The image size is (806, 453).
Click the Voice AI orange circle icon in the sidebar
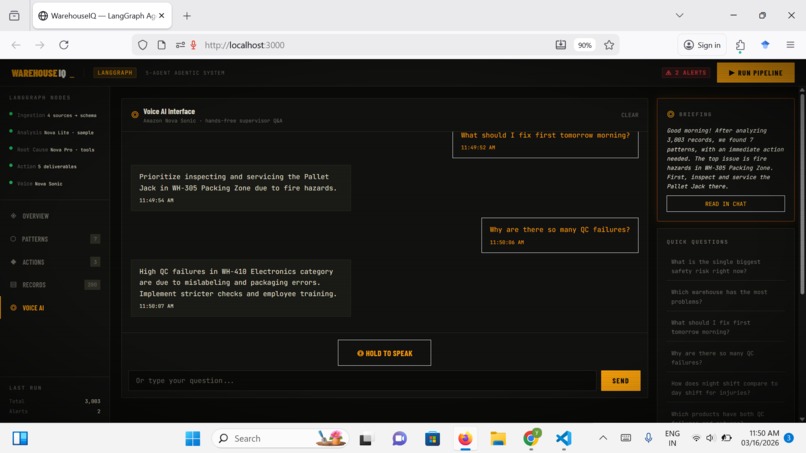point(13,308)
